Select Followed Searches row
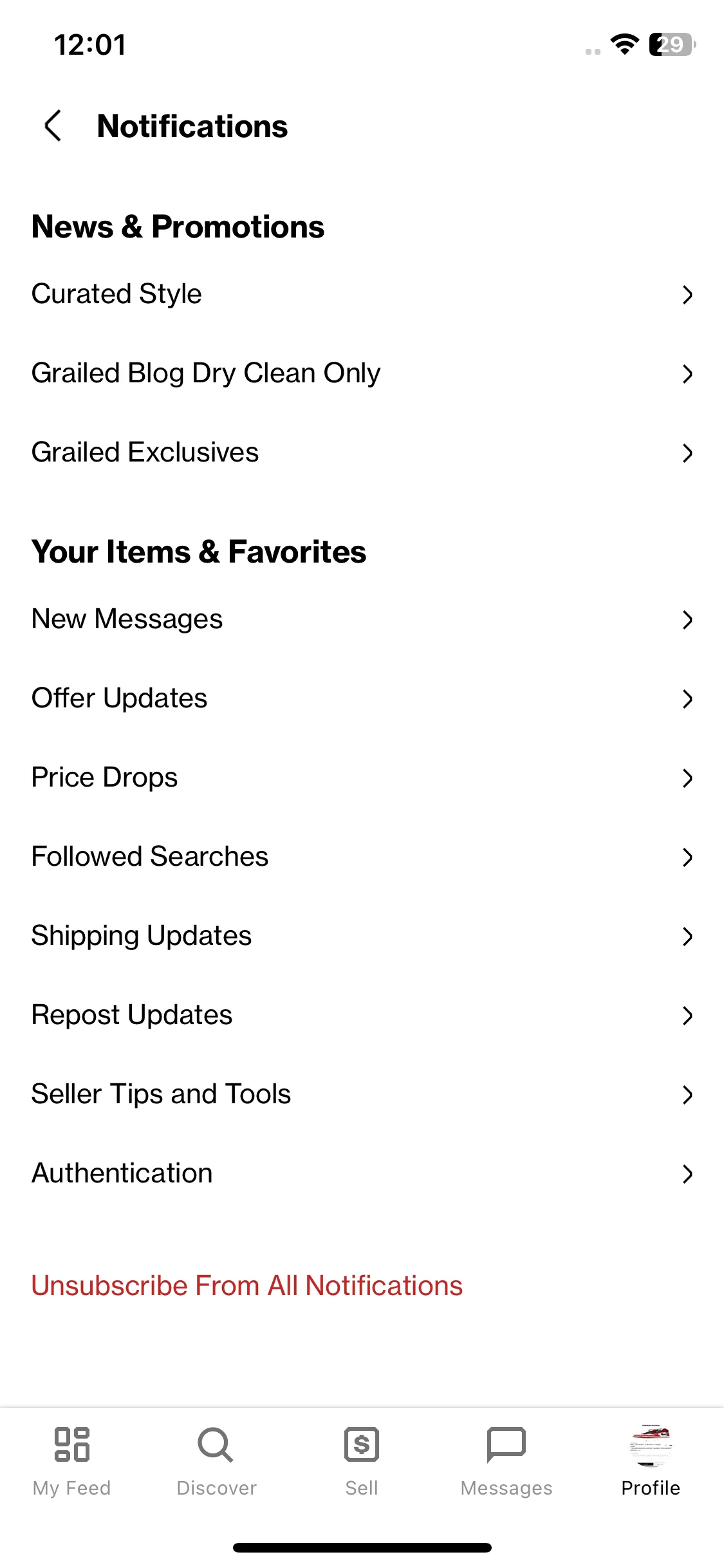The width and height of the screenshot is (724, 1568). 362,857
